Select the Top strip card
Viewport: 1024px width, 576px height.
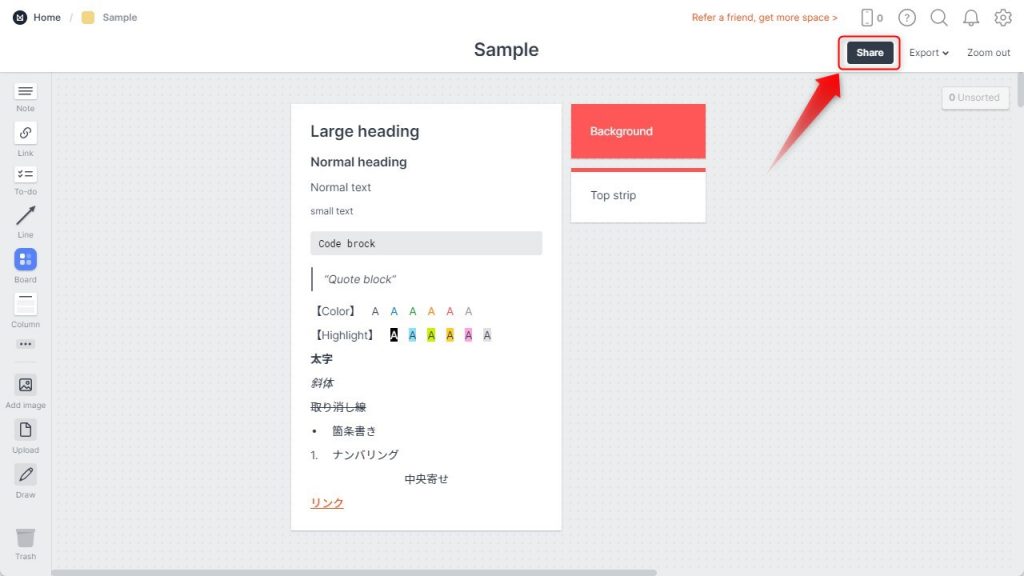tap(638, 195)
